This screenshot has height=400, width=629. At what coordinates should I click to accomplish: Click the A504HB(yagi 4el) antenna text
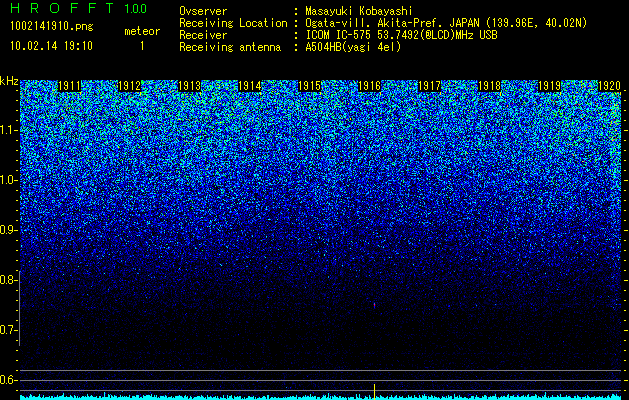click(x=353, y=47)
